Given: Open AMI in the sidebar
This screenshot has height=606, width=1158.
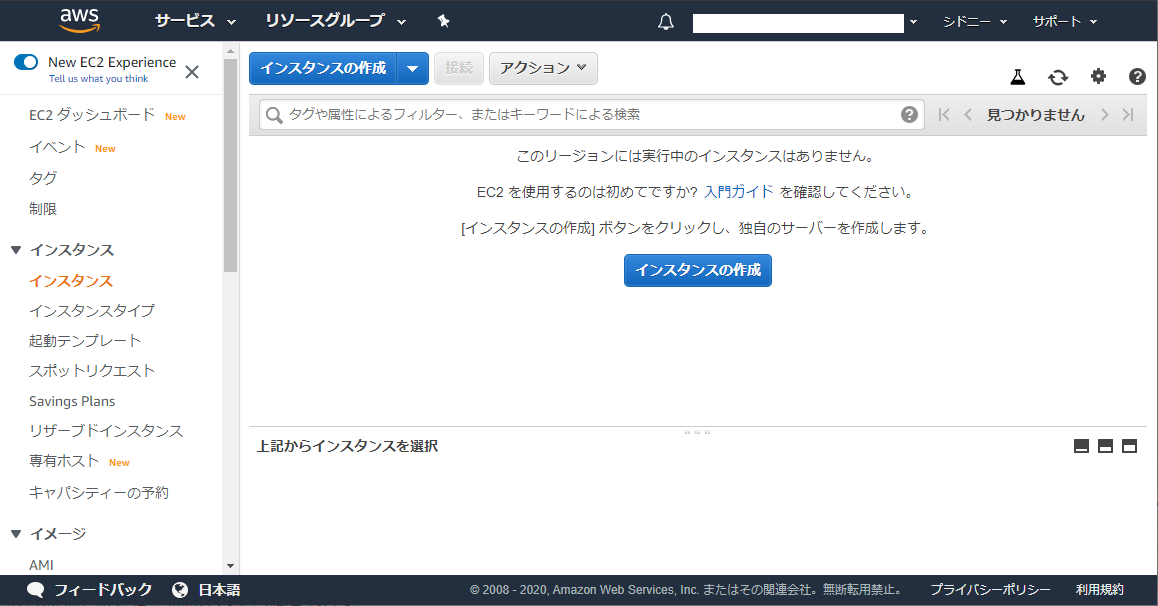Looking at the screenshot, I should 41,565.
